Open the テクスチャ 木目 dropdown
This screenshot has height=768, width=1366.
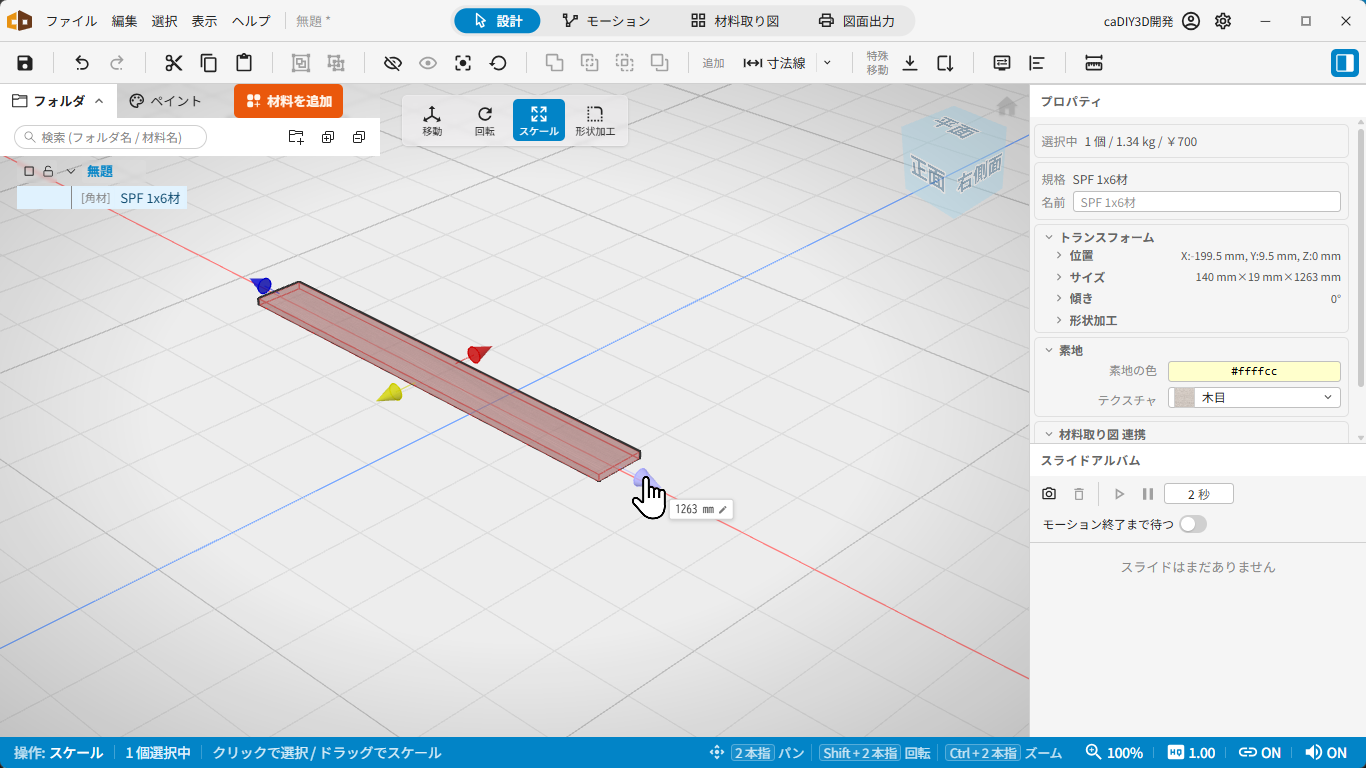coord(1254,397)
